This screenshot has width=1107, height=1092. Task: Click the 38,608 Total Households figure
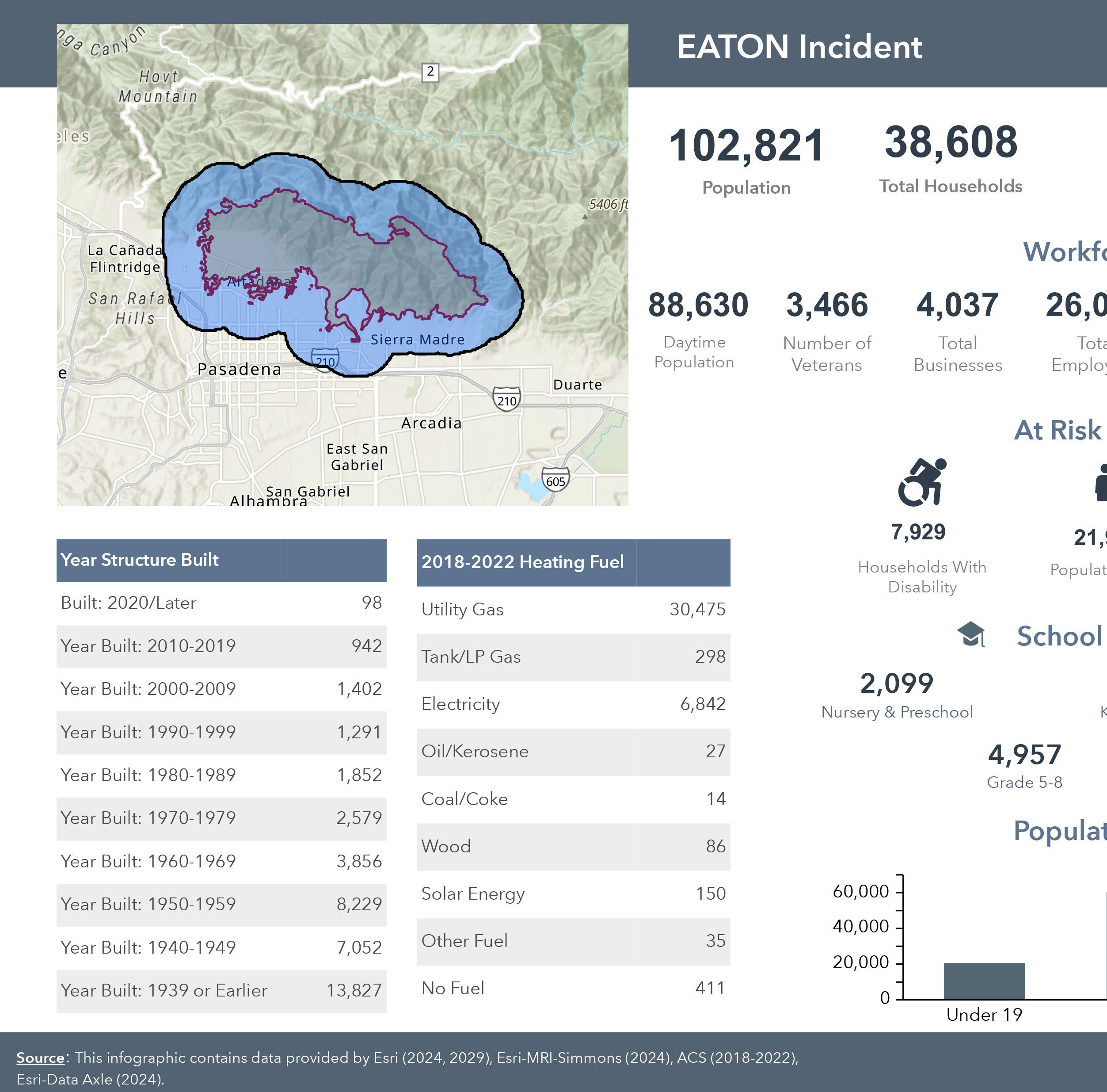pos(951,142)
